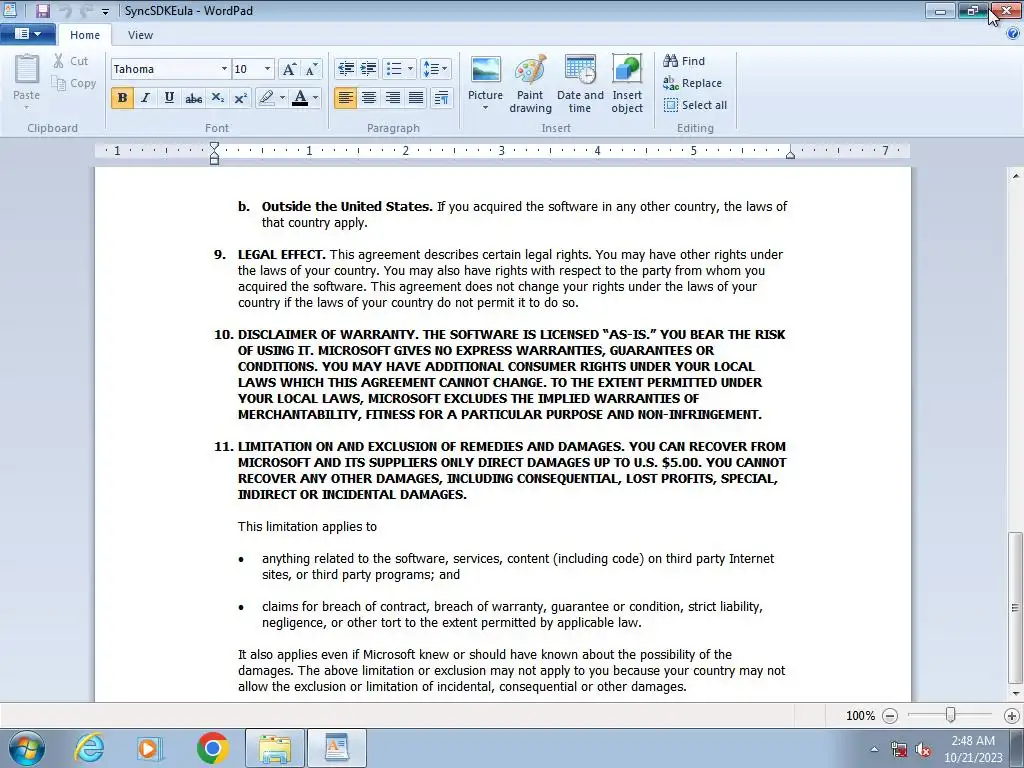
Task: Open WordPad Help icon
Action: coord(1013,35)
